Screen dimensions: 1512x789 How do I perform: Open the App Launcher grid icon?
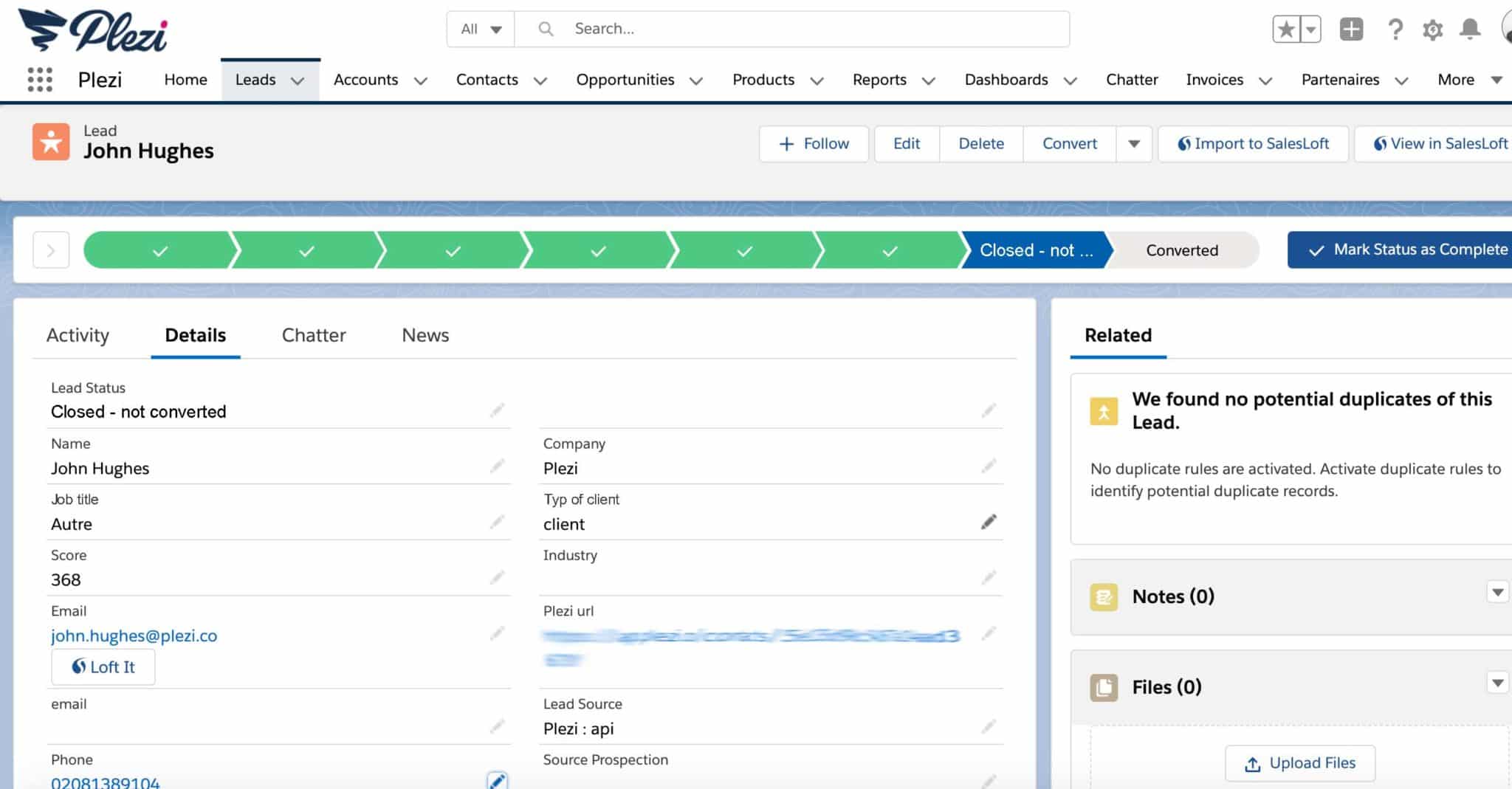pos(40,80)
